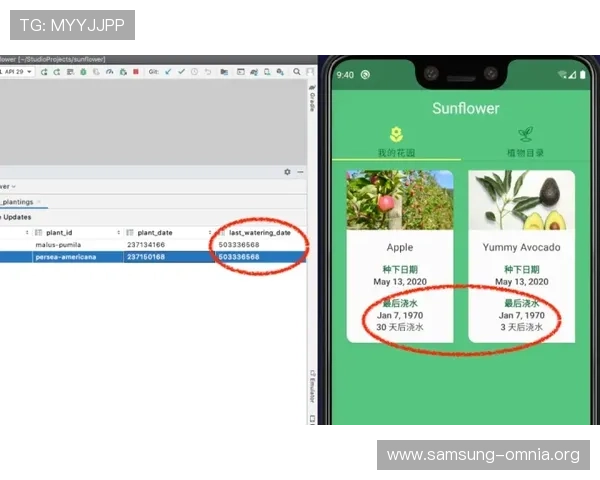Image resolution: width=600 pixels, height=480 pixels.
Task: Tap the battery icon in phone status bar
Action: pyautogui.click(x=582, y=75)
